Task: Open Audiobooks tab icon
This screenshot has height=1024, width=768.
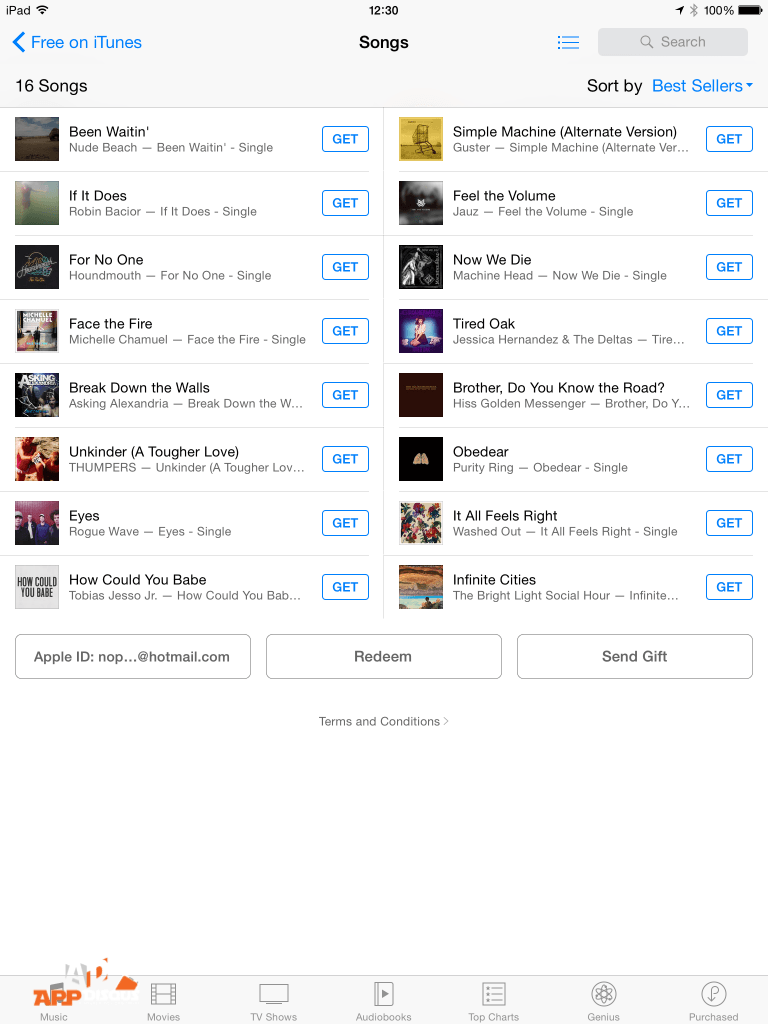Action: pos(383,994)
